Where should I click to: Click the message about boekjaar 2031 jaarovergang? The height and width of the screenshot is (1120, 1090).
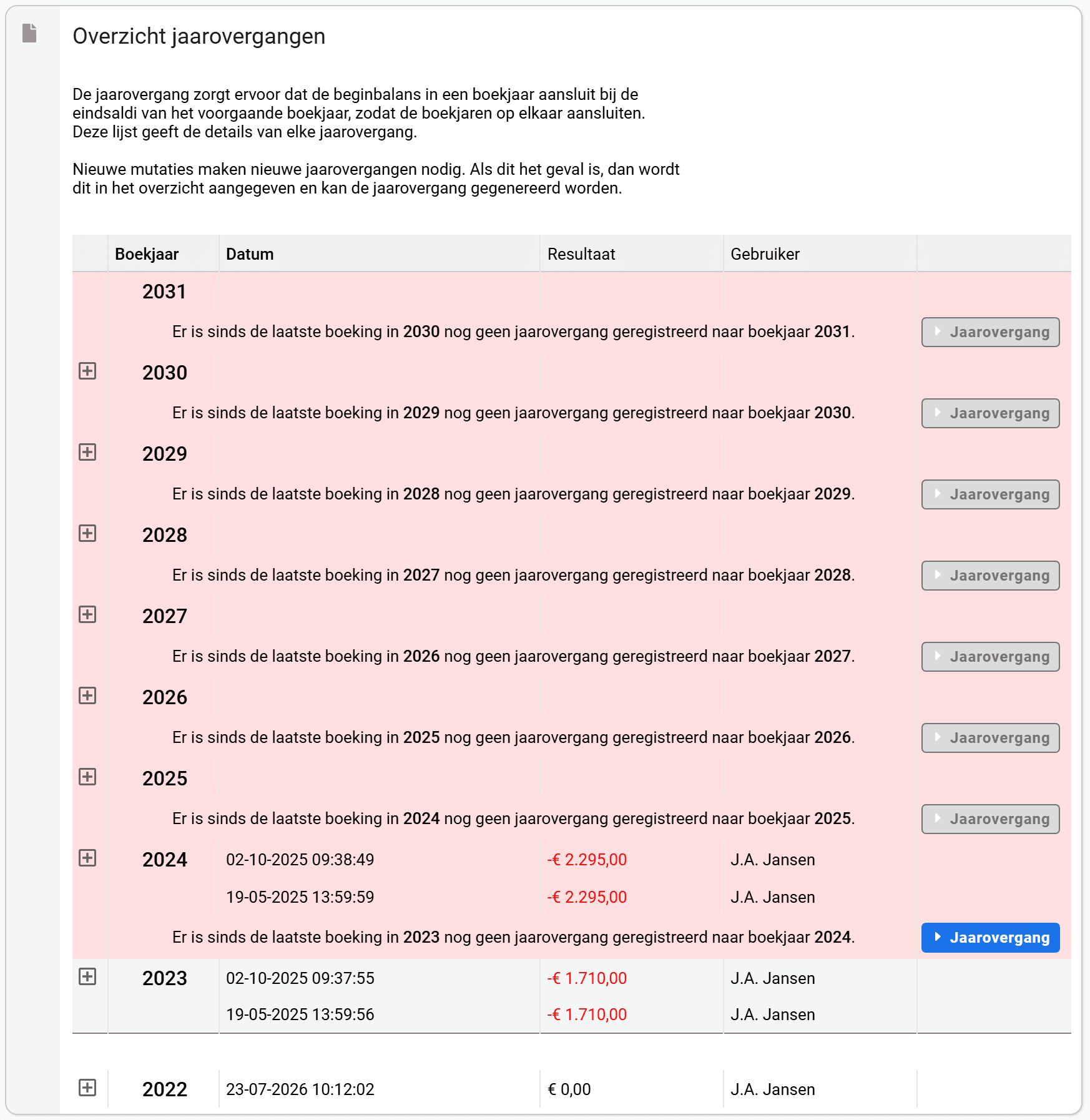coord(514,332)
